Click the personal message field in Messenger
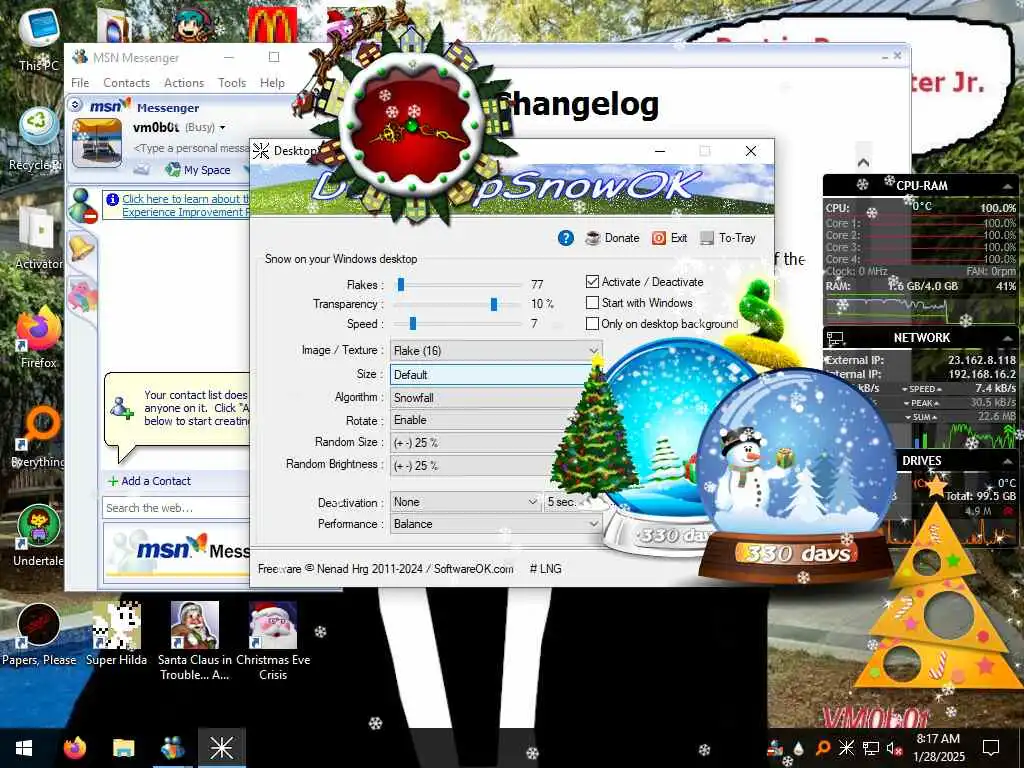 (191, 148)
